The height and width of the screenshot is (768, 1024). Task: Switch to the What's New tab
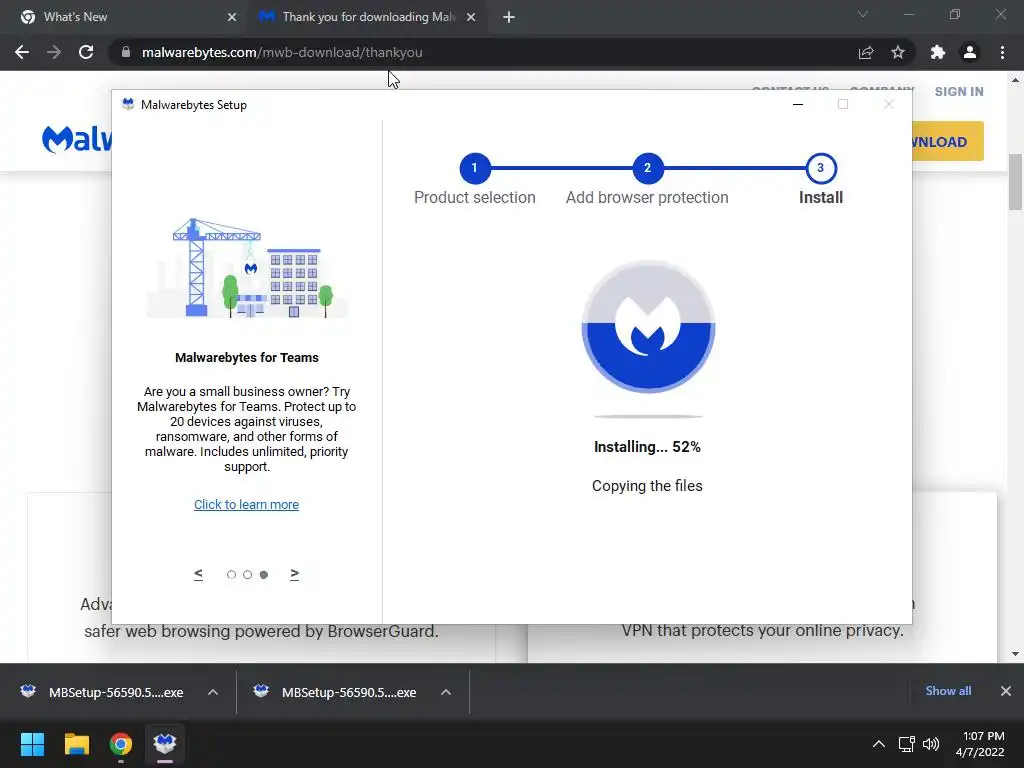pyautogui.click(x=125, y=17)
